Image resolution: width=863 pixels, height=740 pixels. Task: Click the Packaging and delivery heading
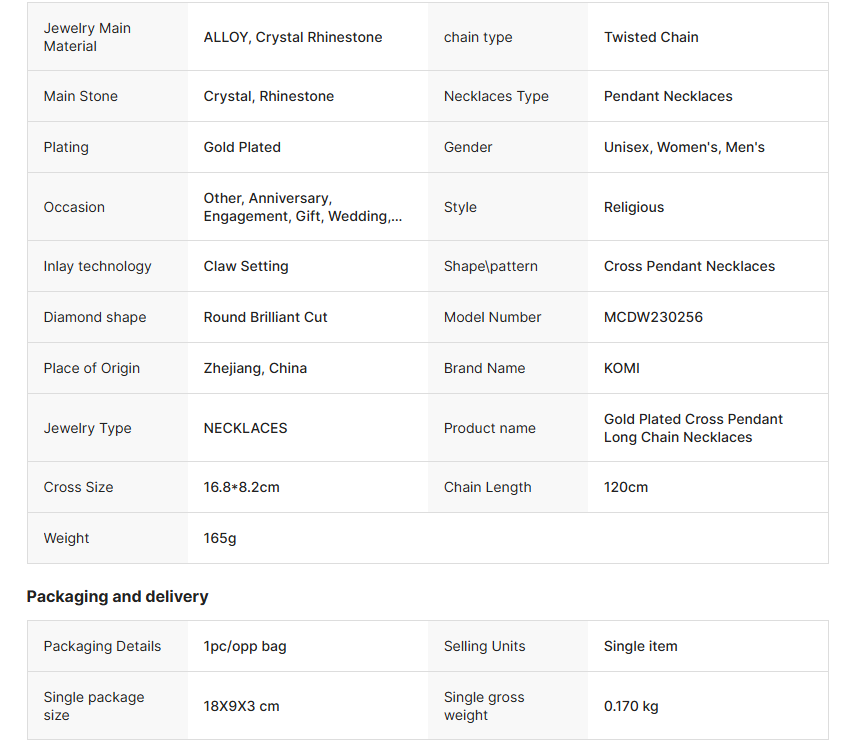[117, 597]
